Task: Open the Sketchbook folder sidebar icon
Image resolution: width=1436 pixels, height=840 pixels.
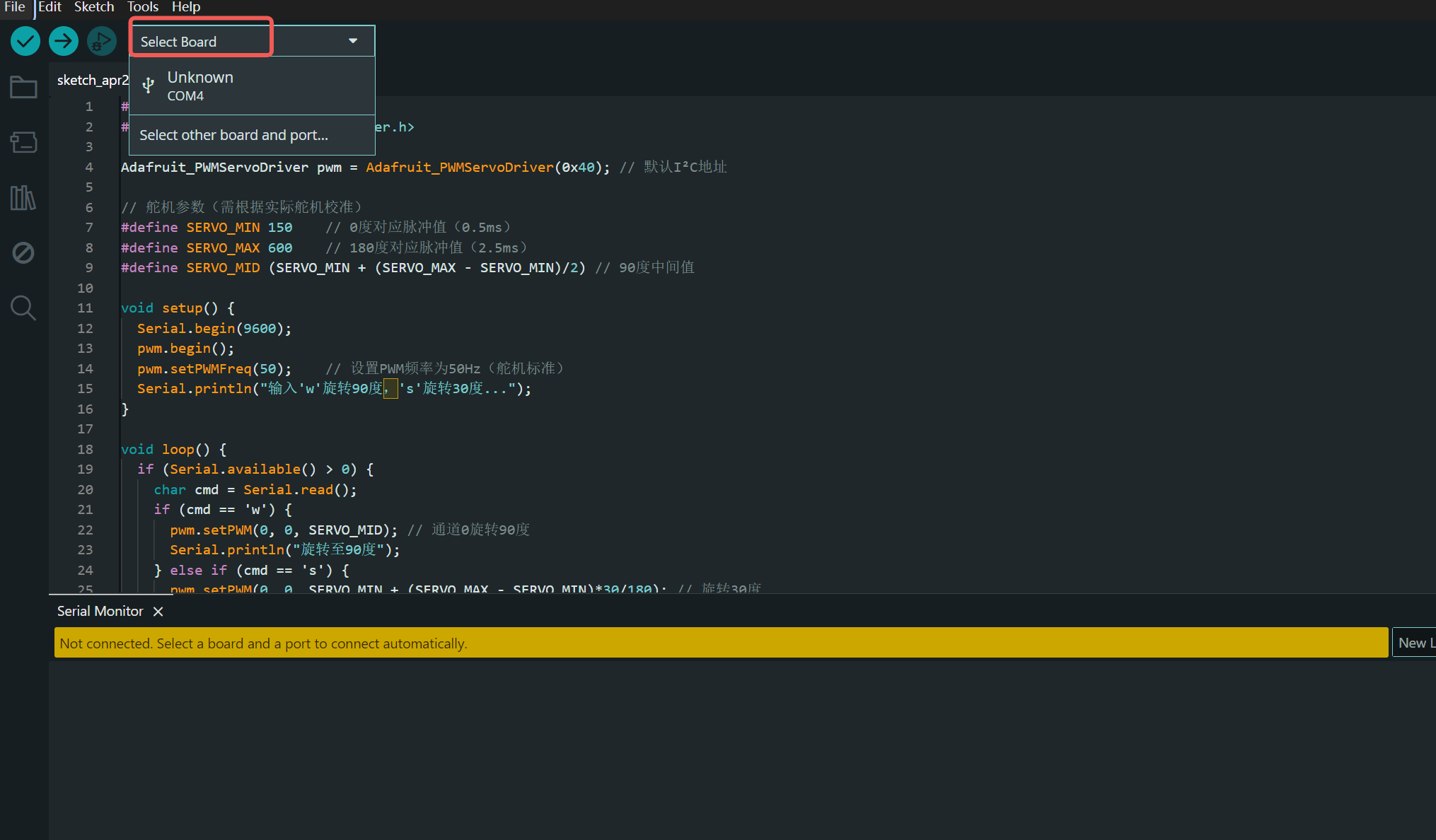Action: tap(23, 87)
